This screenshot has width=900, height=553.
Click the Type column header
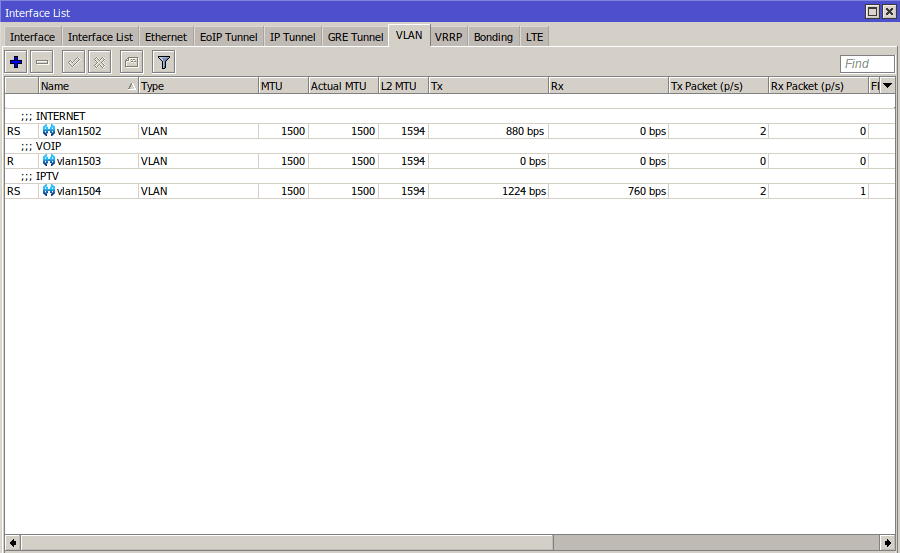(x=198, y=86)
